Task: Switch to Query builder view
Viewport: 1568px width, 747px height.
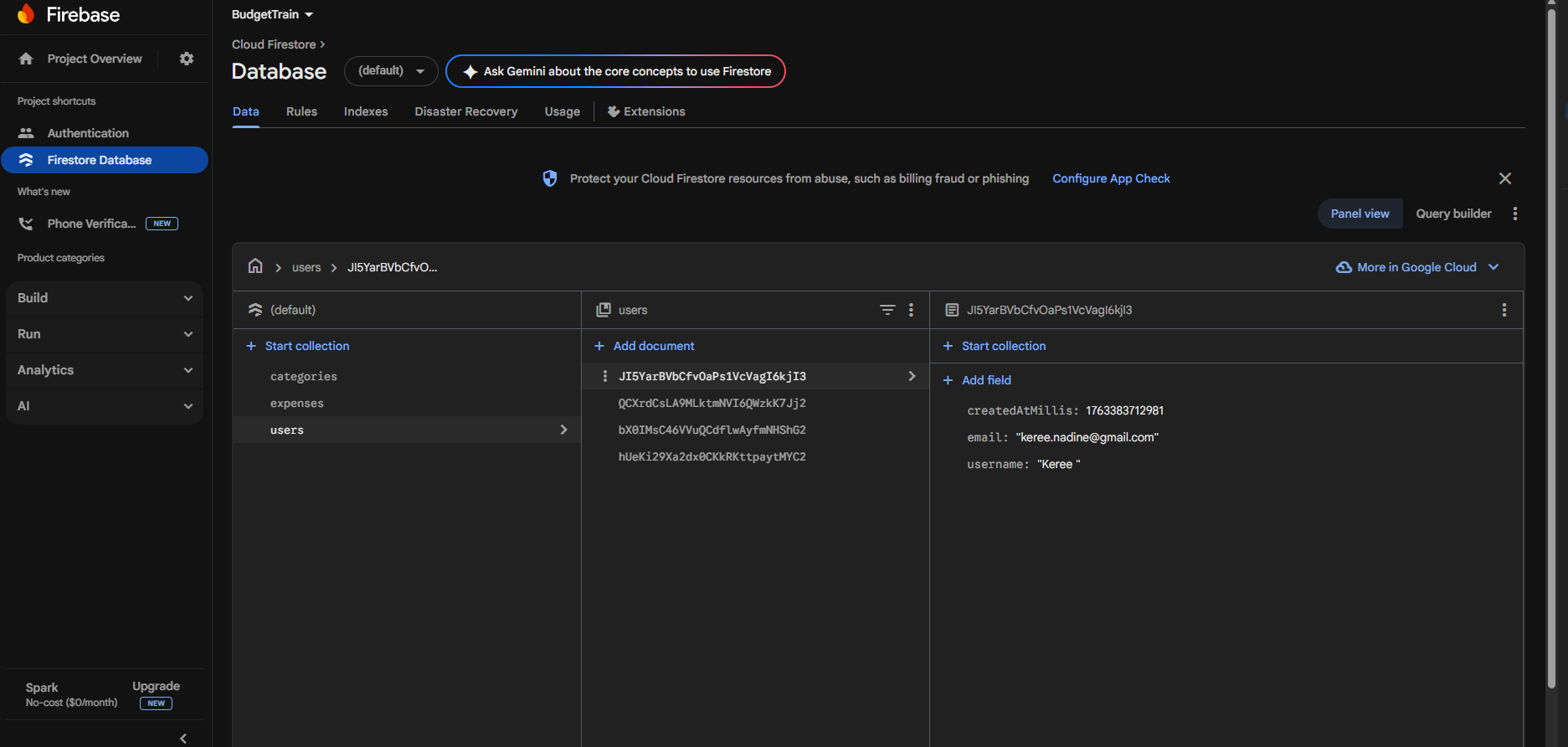Action: coord(1453,214)
